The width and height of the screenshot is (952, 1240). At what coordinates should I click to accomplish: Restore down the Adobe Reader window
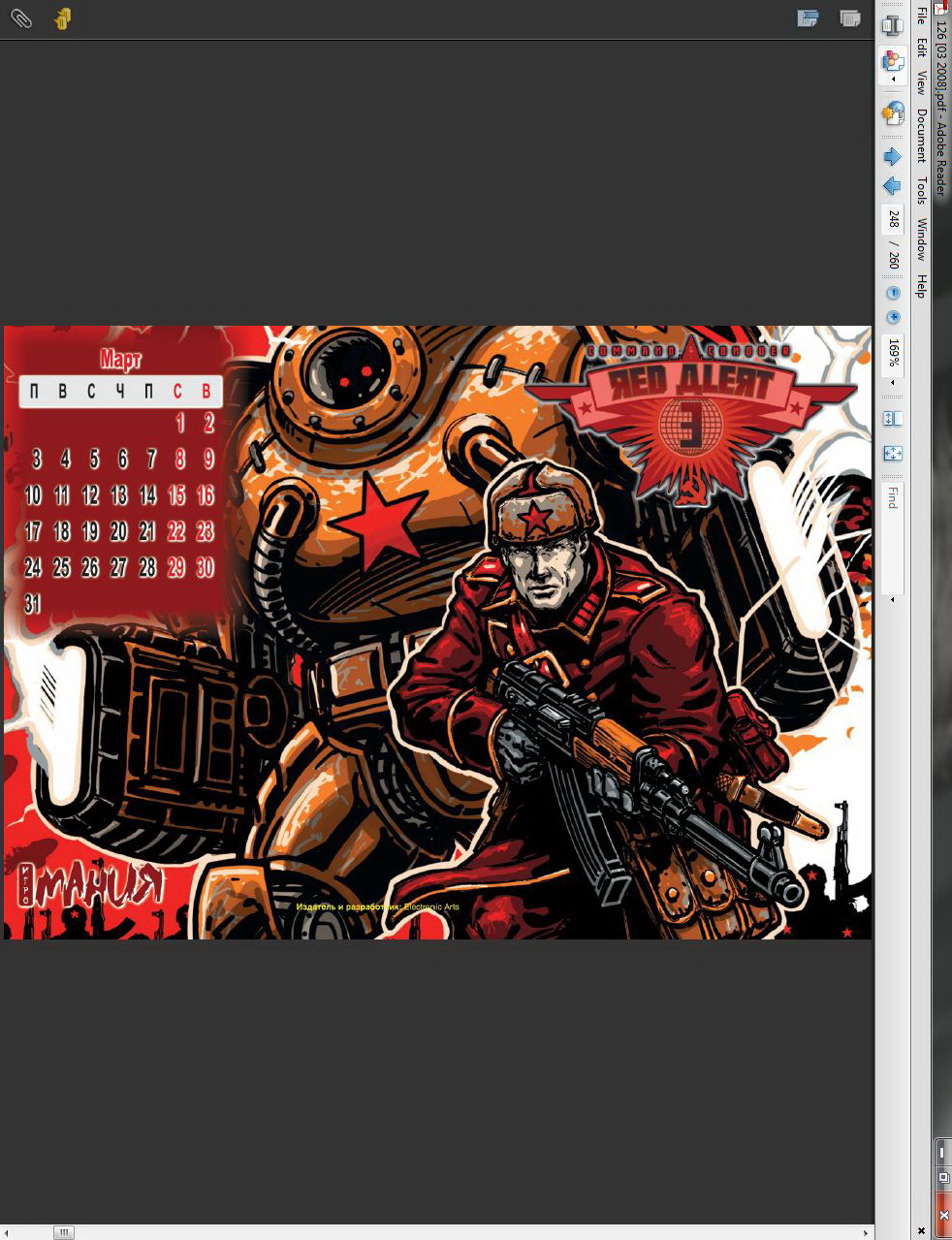click(x=942, y=1178)
